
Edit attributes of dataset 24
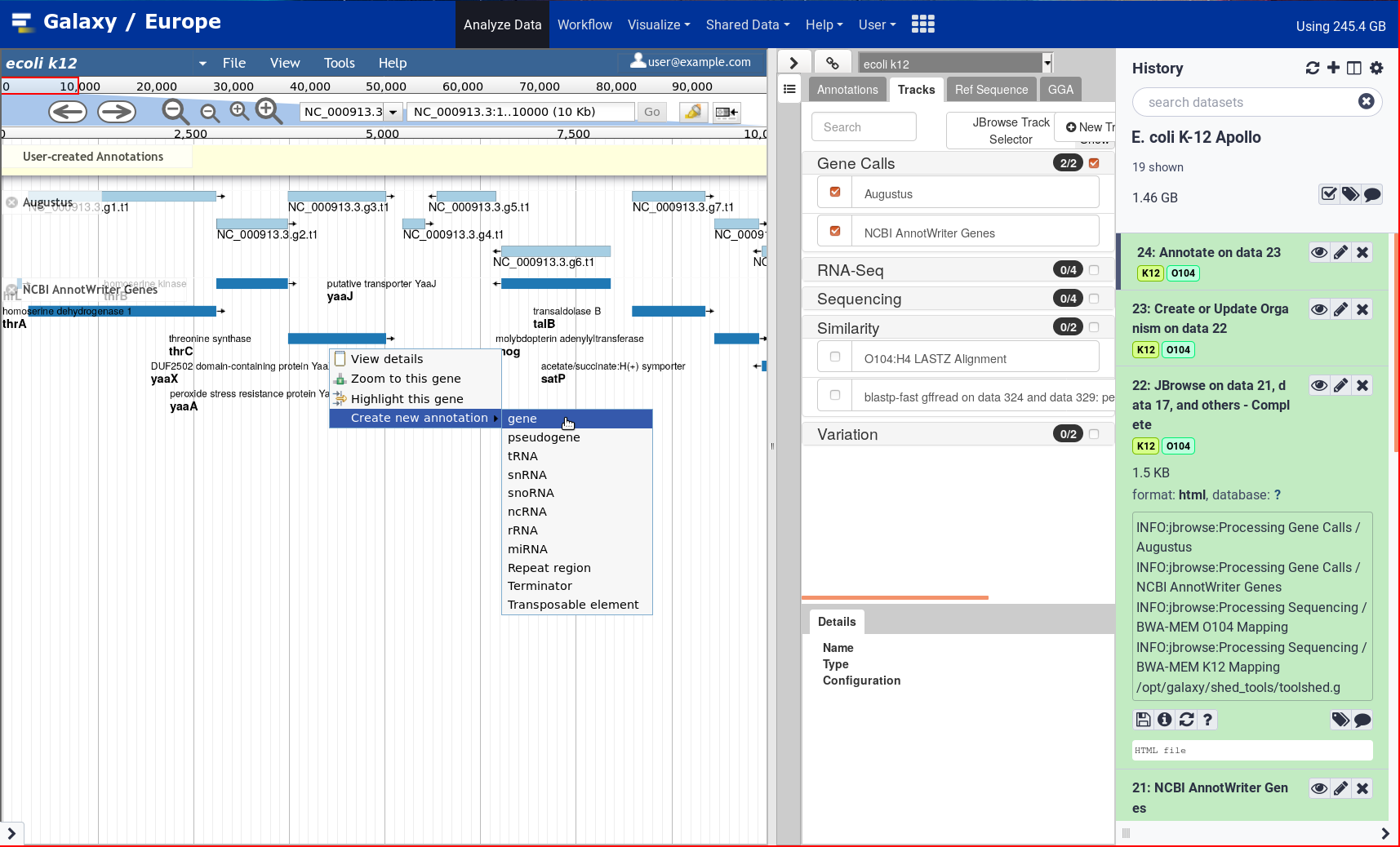1340,253
